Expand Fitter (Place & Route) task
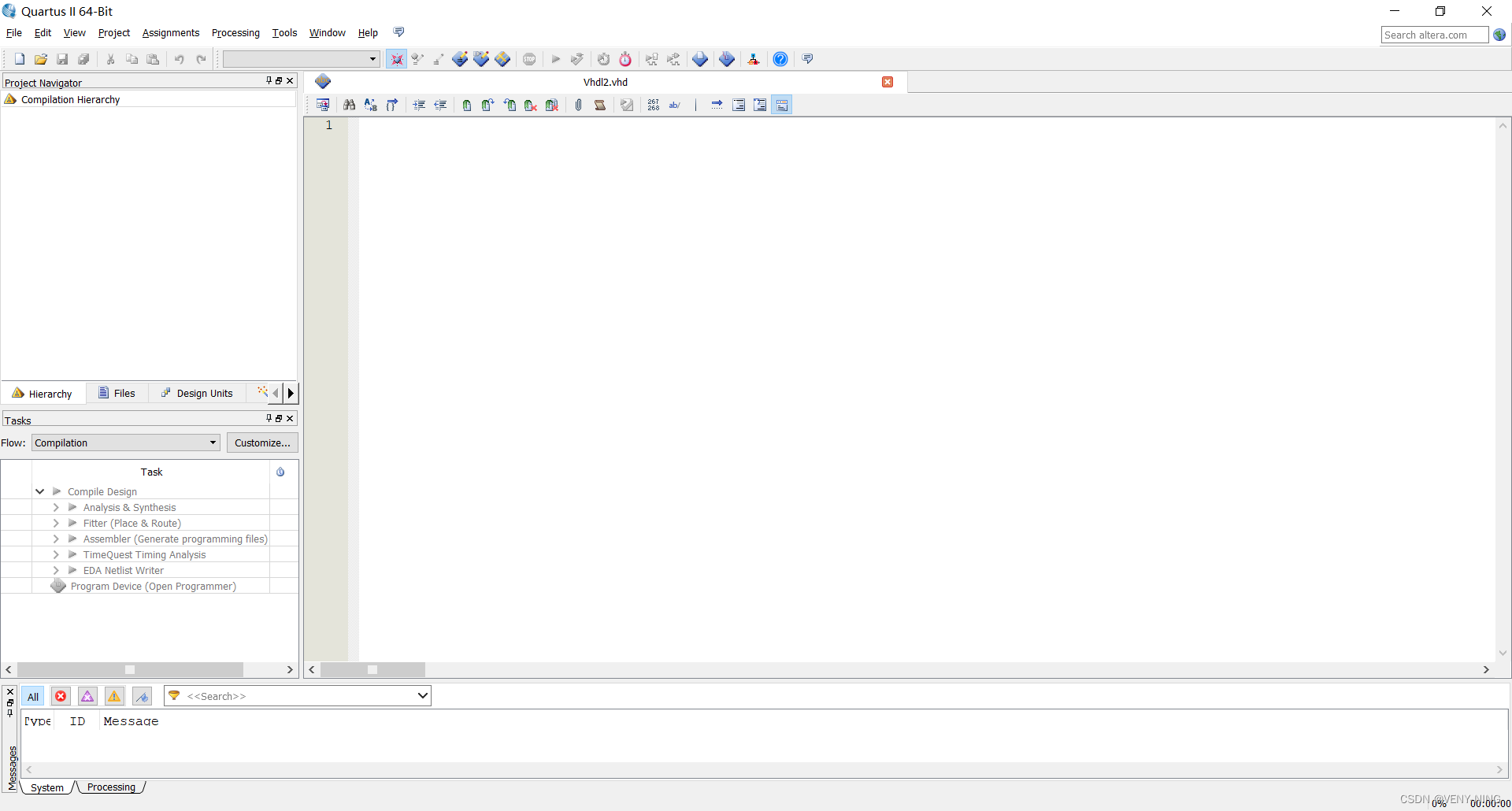The height and width of the screenshot is (811, 1512). coord(56,523)
